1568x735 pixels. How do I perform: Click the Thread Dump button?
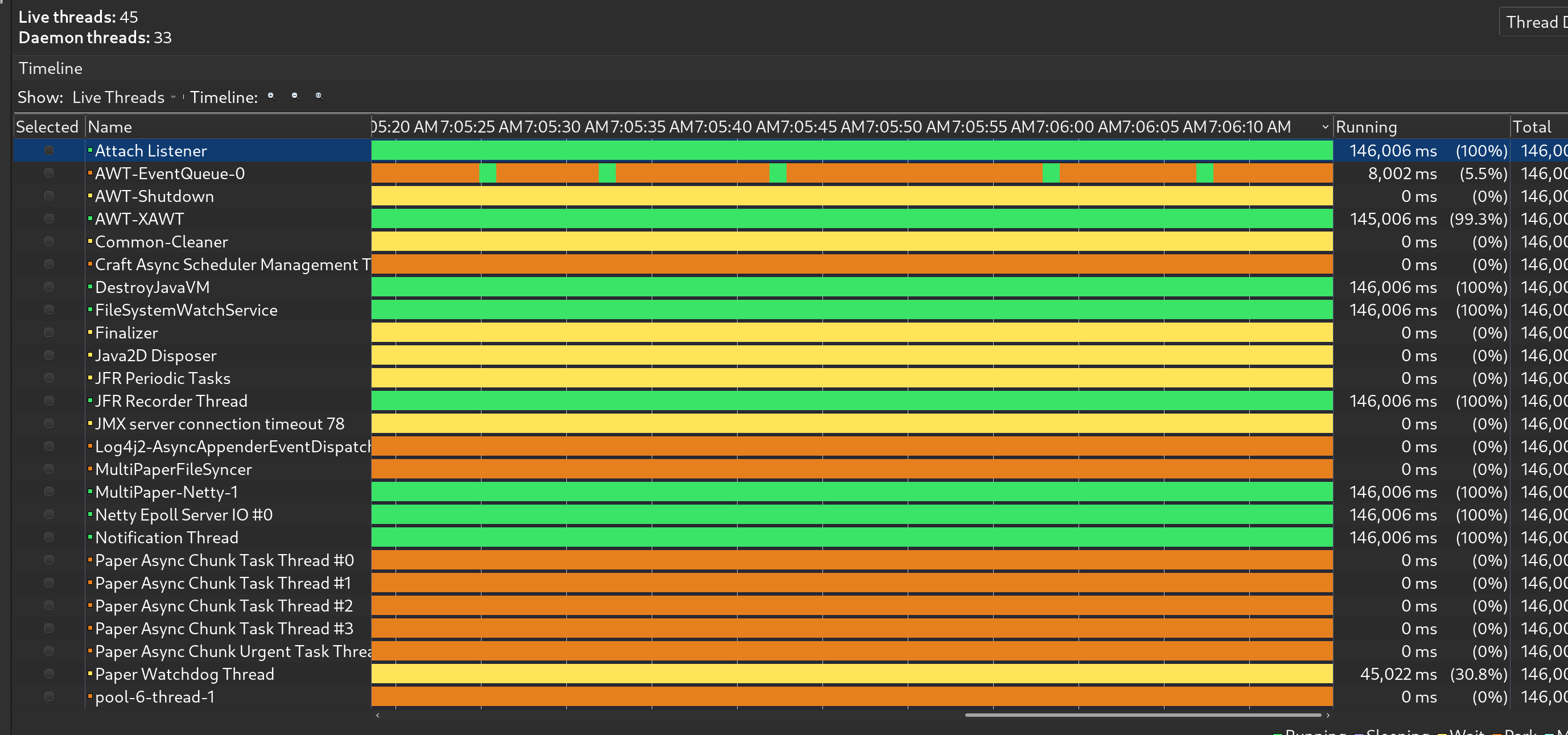1534,22
